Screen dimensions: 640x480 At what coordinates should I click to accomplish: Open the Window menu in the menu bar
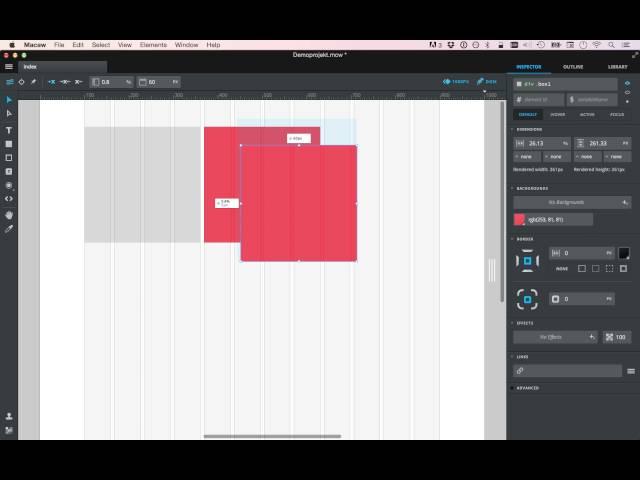point(186,45)
